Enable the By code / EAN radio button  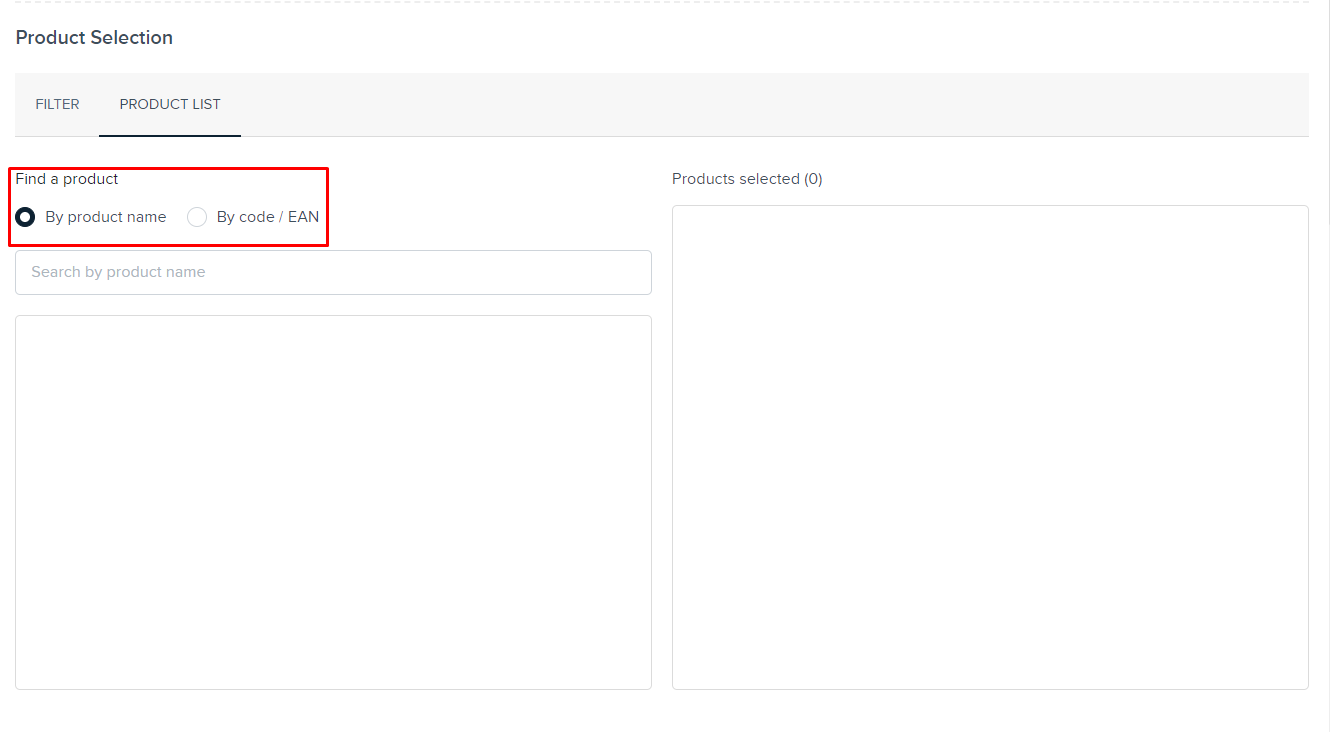coord(197,217)
